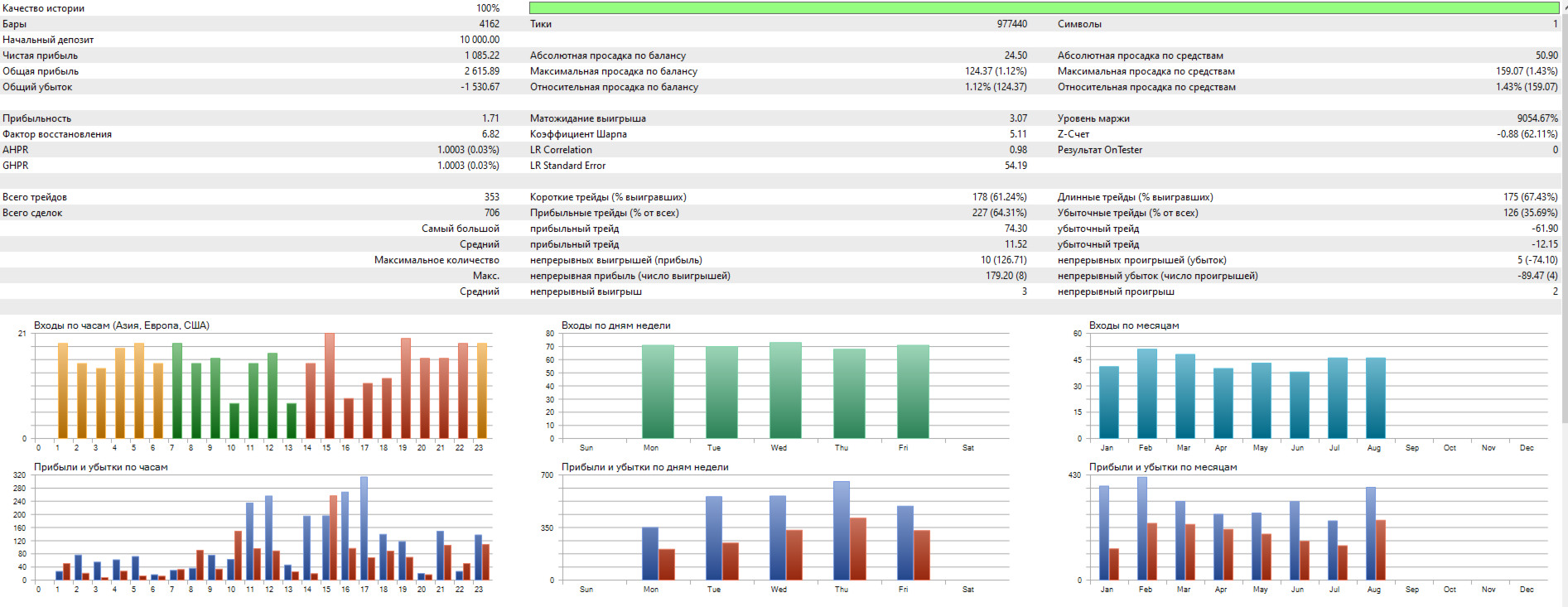Select the long trades value '175 (67.43%)'
This screenshot has height=607, width=1568.
tap(1531, 197)
